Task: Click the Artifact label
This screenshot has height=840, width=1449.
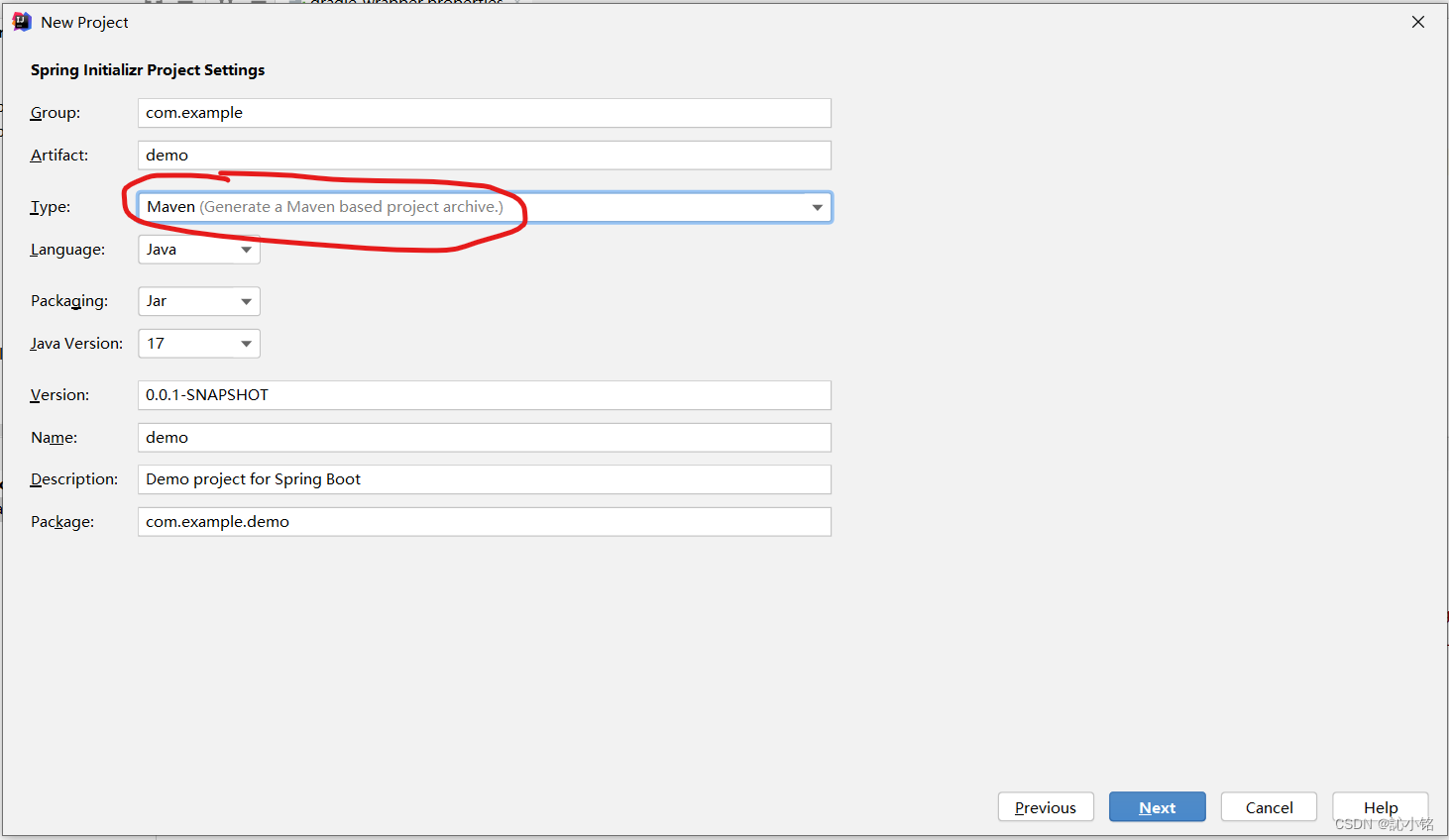Action: click(59, 156)
